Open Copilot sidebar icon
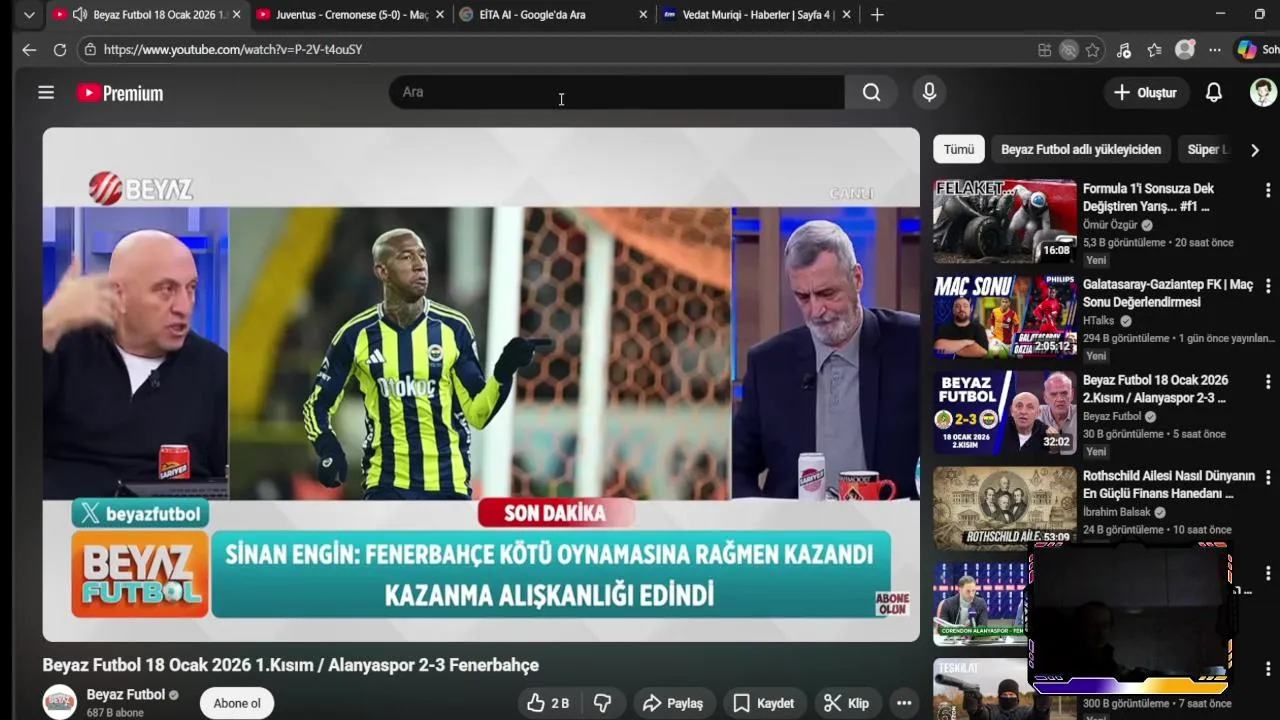1280x720 pixels. [x=1247, y=50]
